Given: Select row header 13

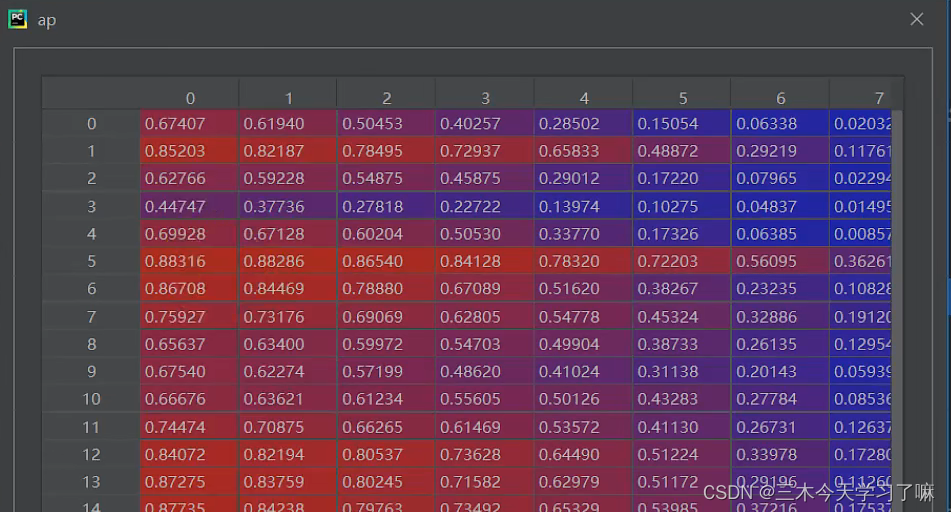Looking at the screenshot, I should [92, 482].
